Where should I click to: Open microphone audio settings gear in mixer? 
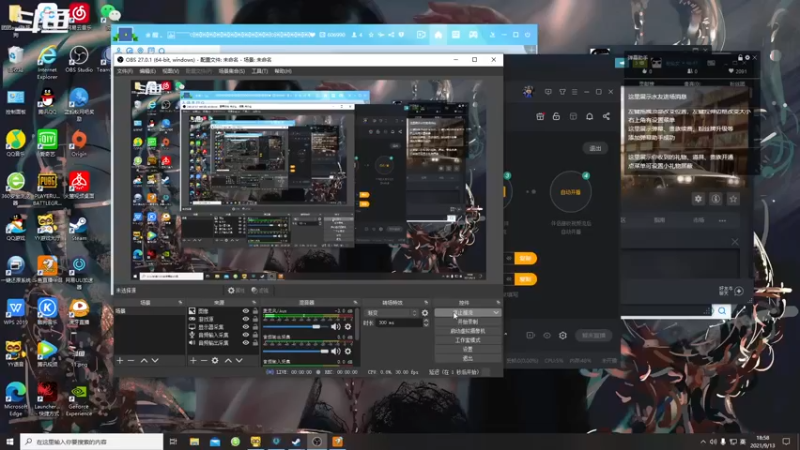coord(348,327)
